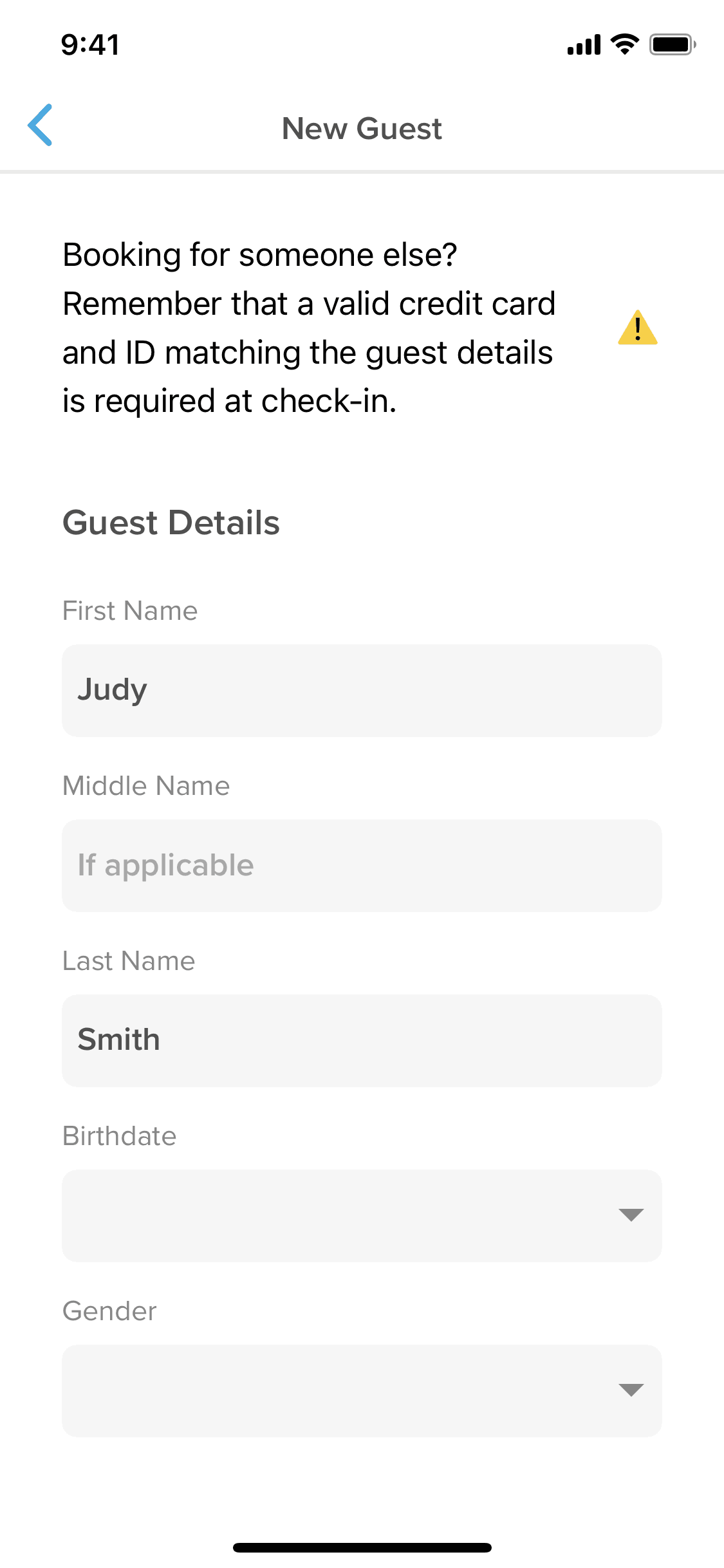Tap the 9:41 clock in status bar
This screenshot has width=724, height=1568.
coord(90,45)
